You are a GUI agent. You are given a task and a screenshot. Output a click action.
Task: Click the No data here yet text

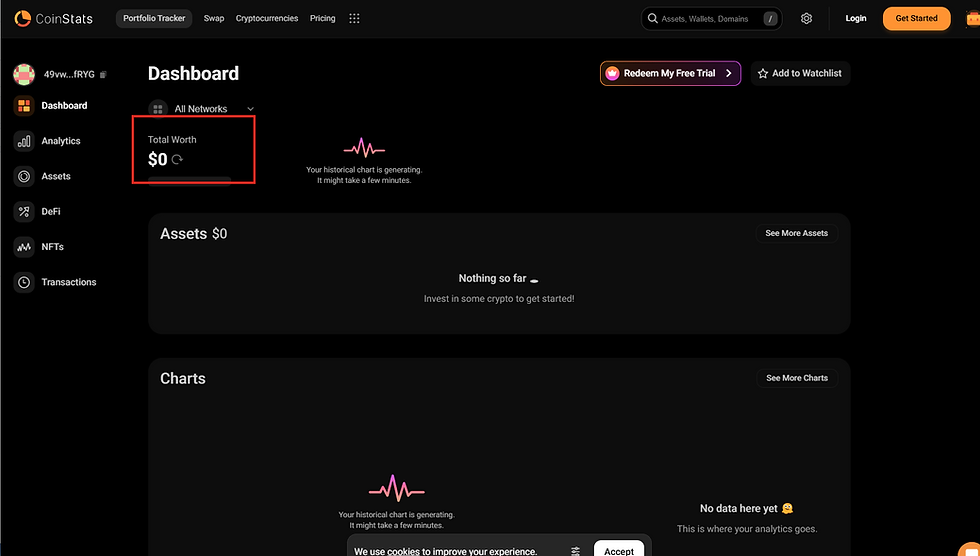[739, 509]
